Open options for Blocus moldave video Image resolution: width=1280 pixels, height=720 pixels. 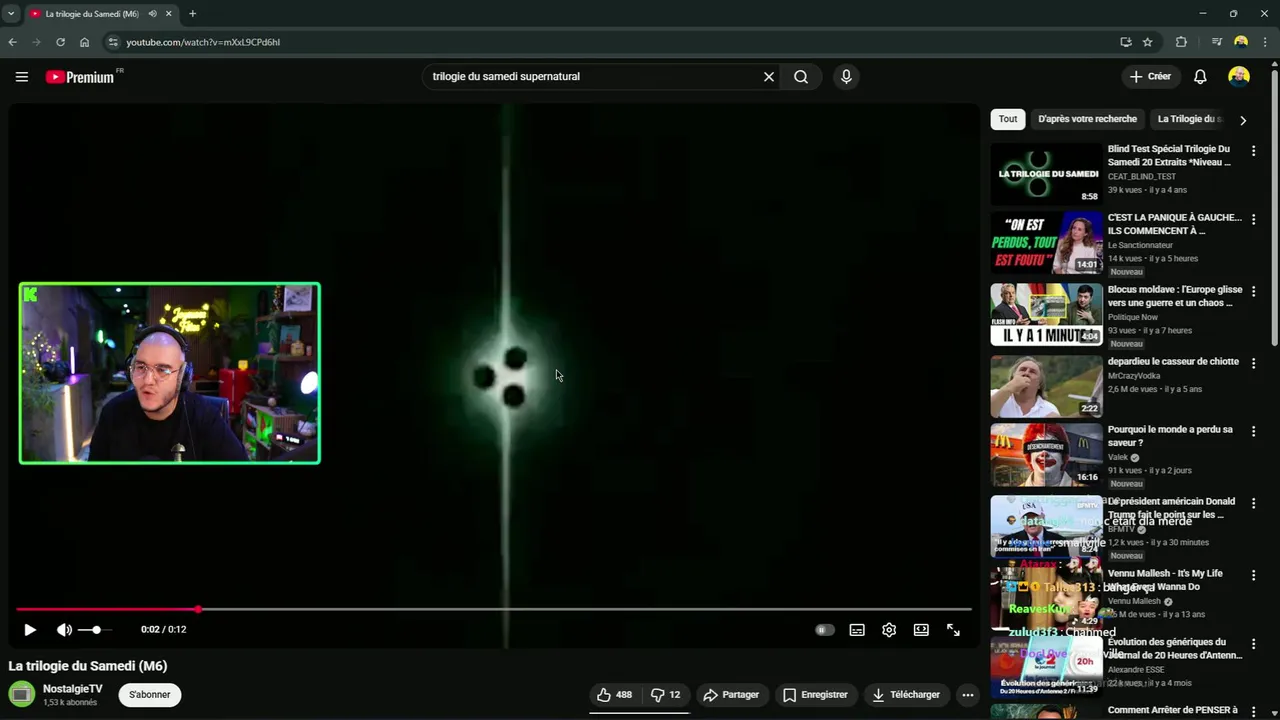coord(1253,291)
